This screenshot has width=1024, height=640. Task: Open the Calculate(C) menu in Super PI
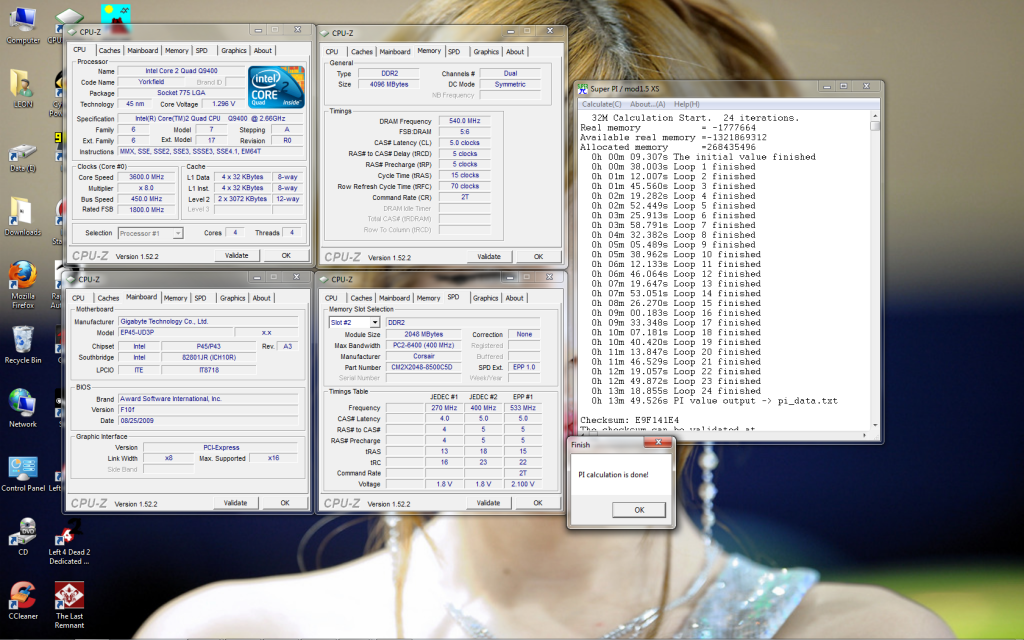click(x=602, y=104)
